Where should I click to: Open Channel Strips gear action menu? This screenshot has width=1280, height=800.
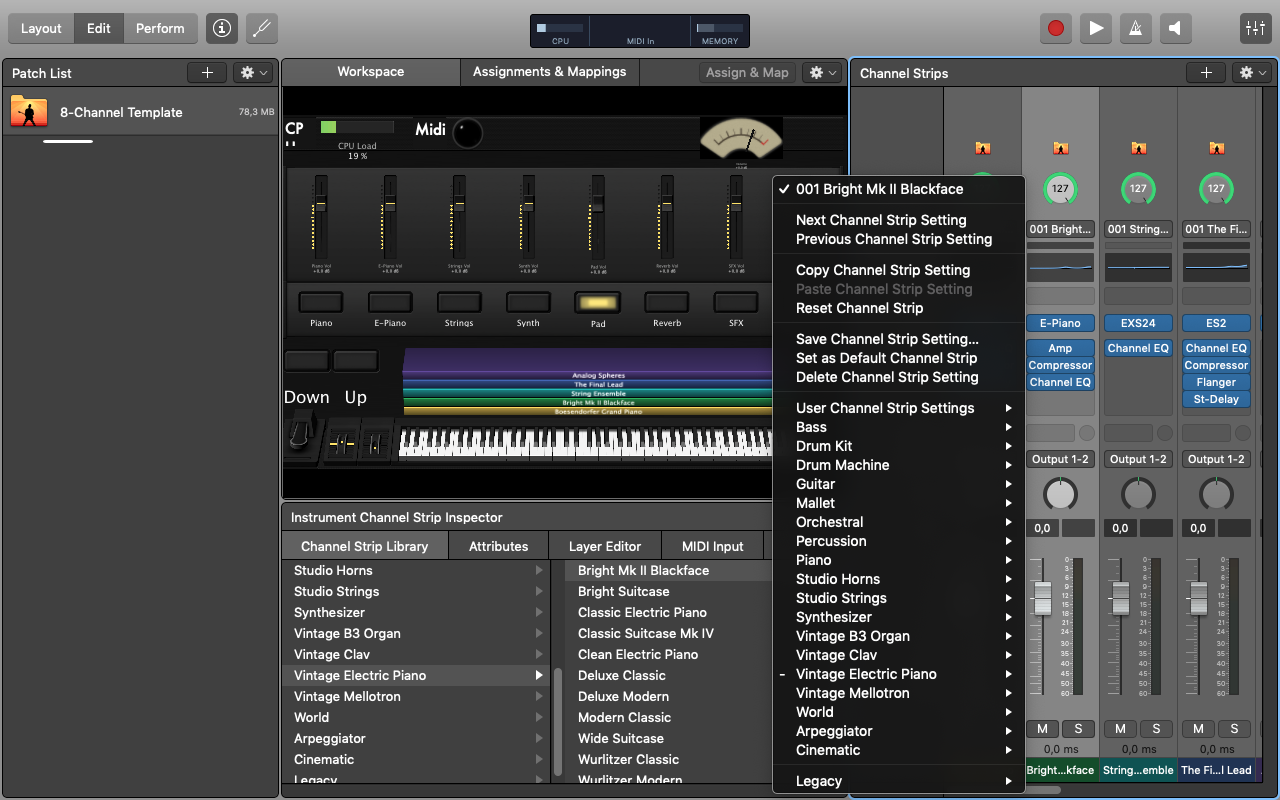1252,73
